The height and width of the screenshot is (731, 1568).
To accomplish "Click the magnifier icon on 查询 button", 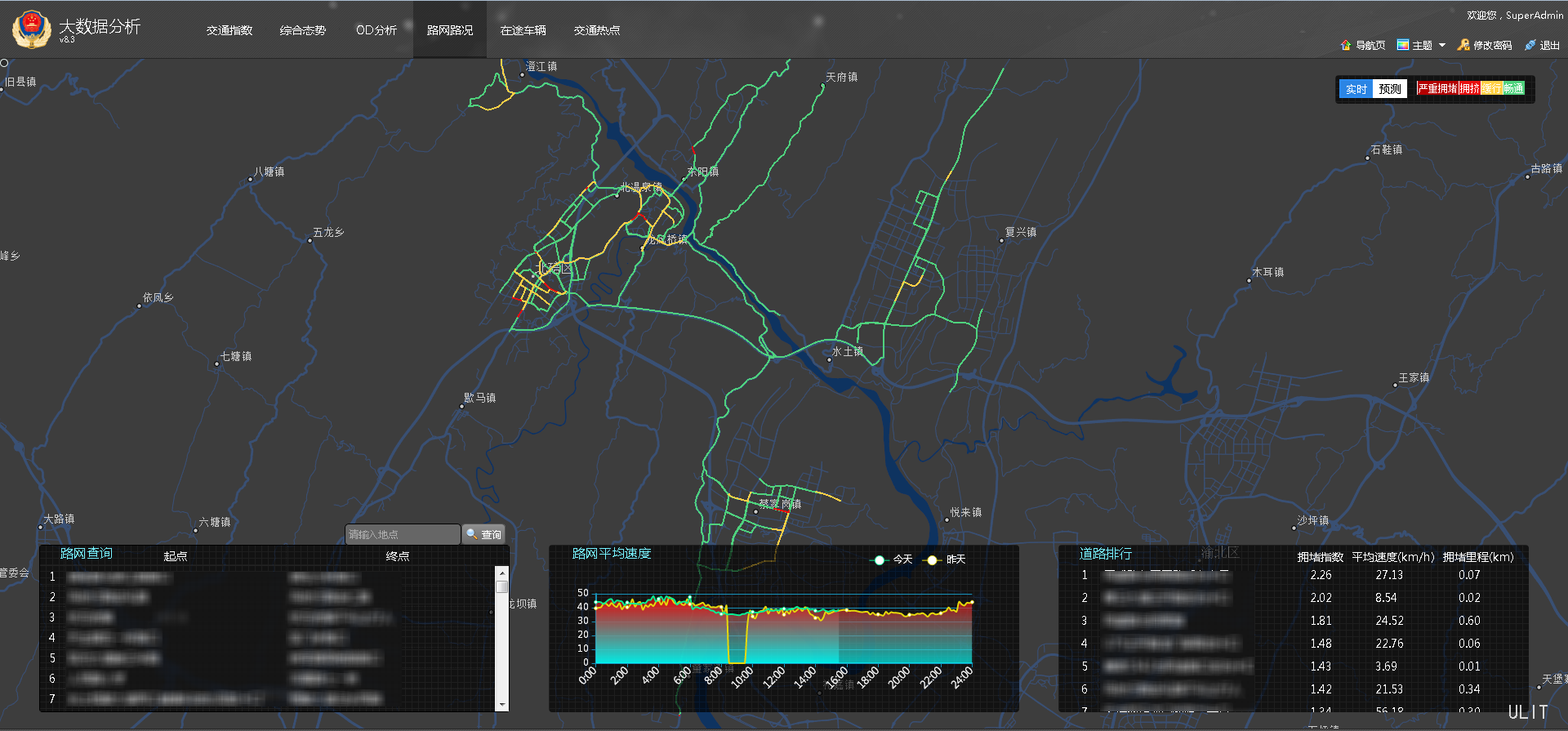I will (x=472, y=534).
